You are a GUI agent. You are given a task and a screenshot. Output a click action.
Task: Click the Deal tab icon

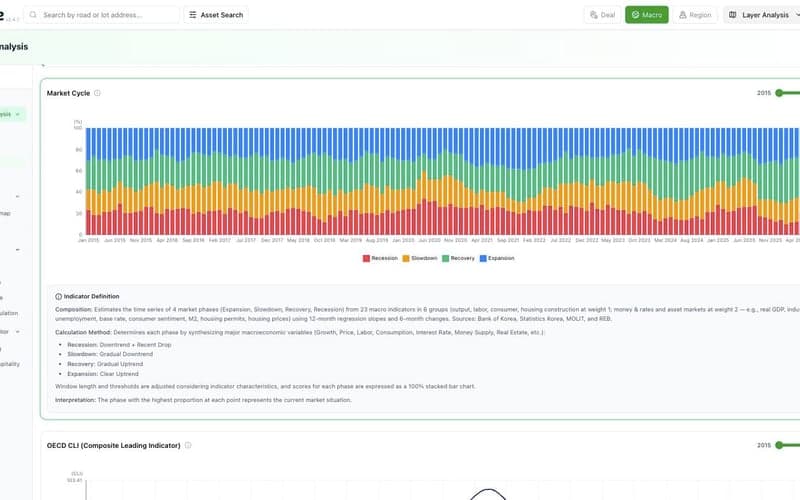pos(593,15)
